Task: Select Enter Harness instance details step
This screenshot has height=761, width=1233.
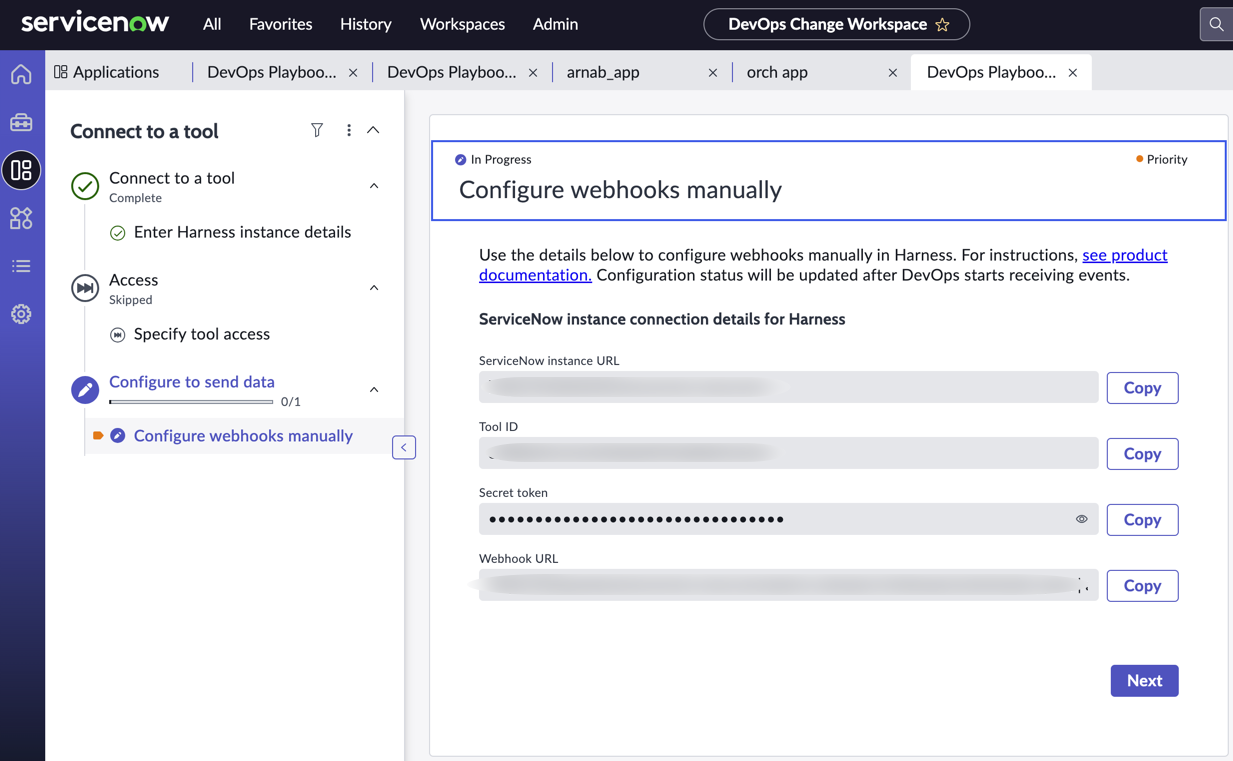Action: pos(242,232)
